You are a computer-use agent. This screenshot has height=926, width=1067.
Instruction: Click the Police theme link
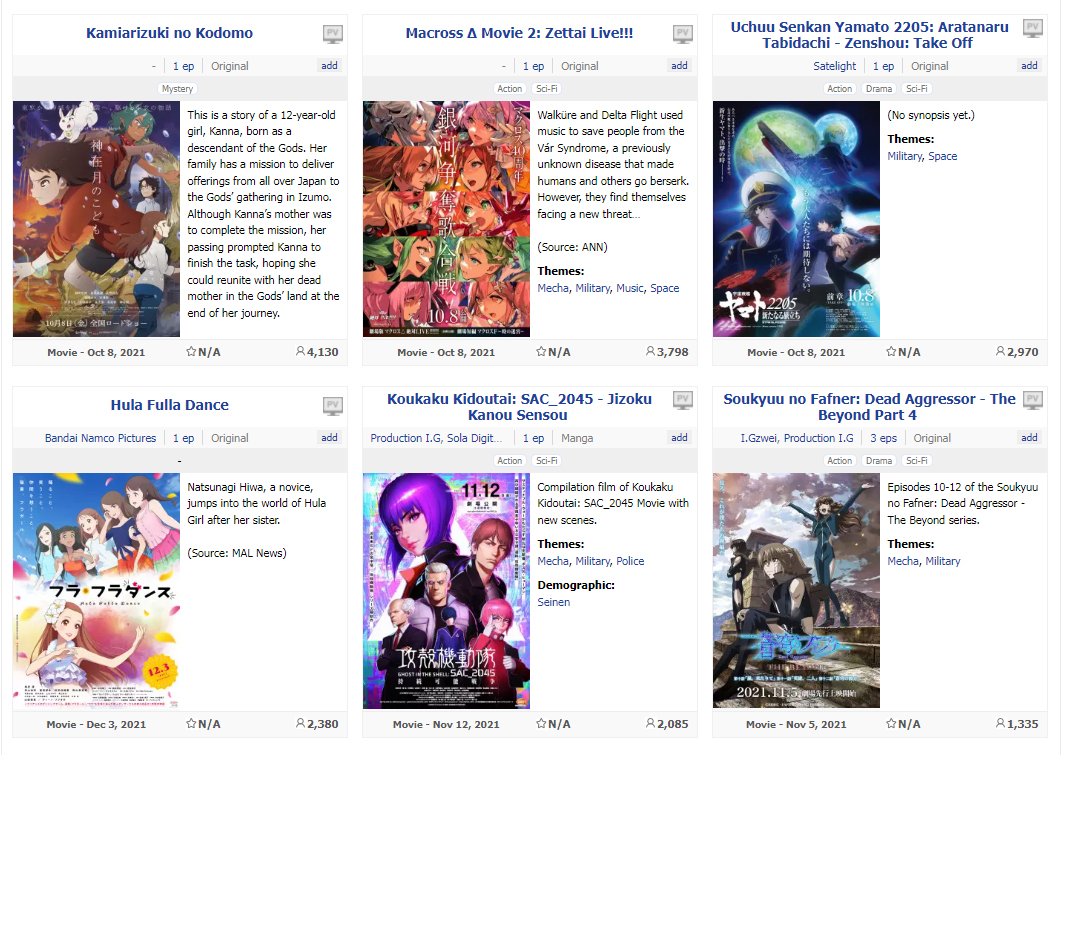(630, 561)
